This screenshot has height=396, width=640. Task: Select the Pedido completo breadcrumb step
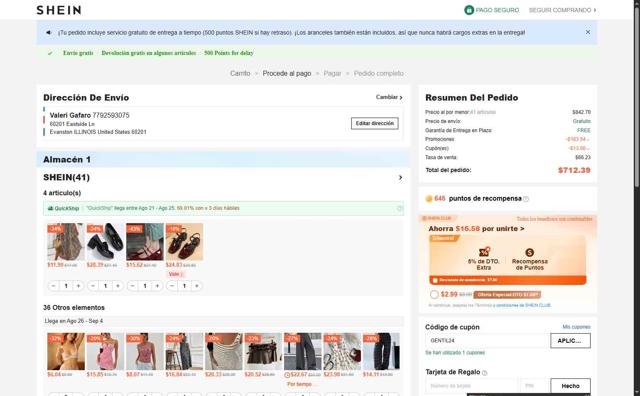tap(379, 73)
